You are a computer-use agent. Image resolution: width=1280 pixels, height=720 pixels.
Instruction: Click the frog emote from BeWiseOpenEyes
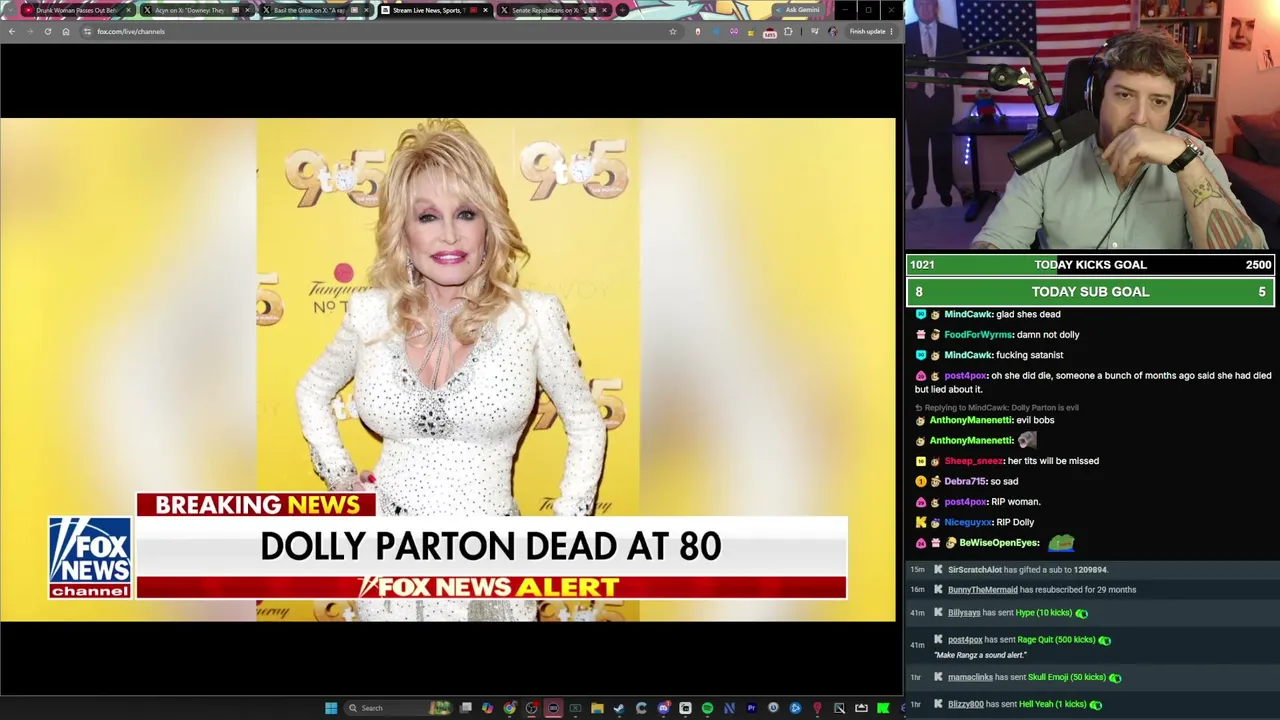1061,542
